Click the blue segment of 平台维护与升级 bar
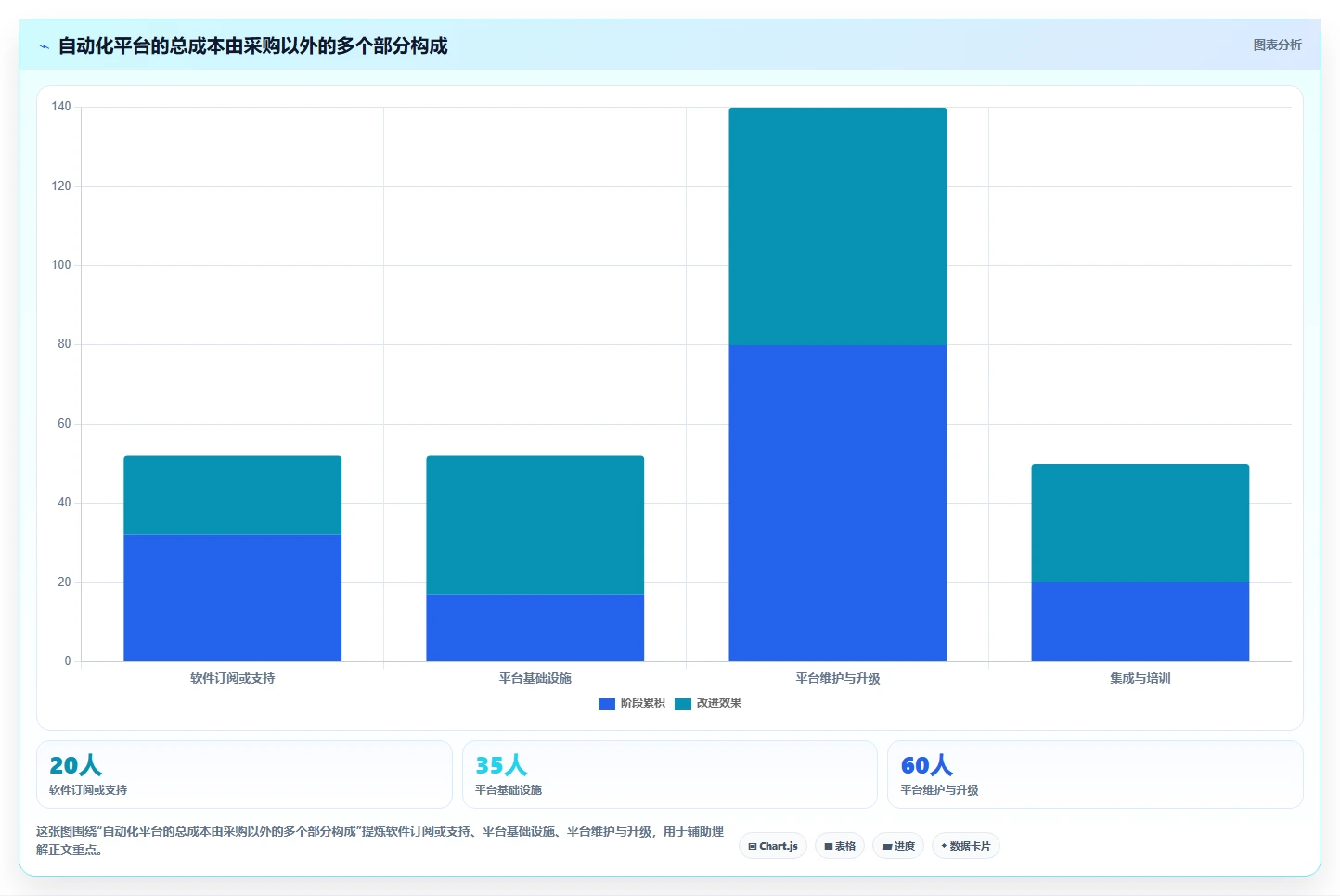1340x896 pixels. (838, 503)
